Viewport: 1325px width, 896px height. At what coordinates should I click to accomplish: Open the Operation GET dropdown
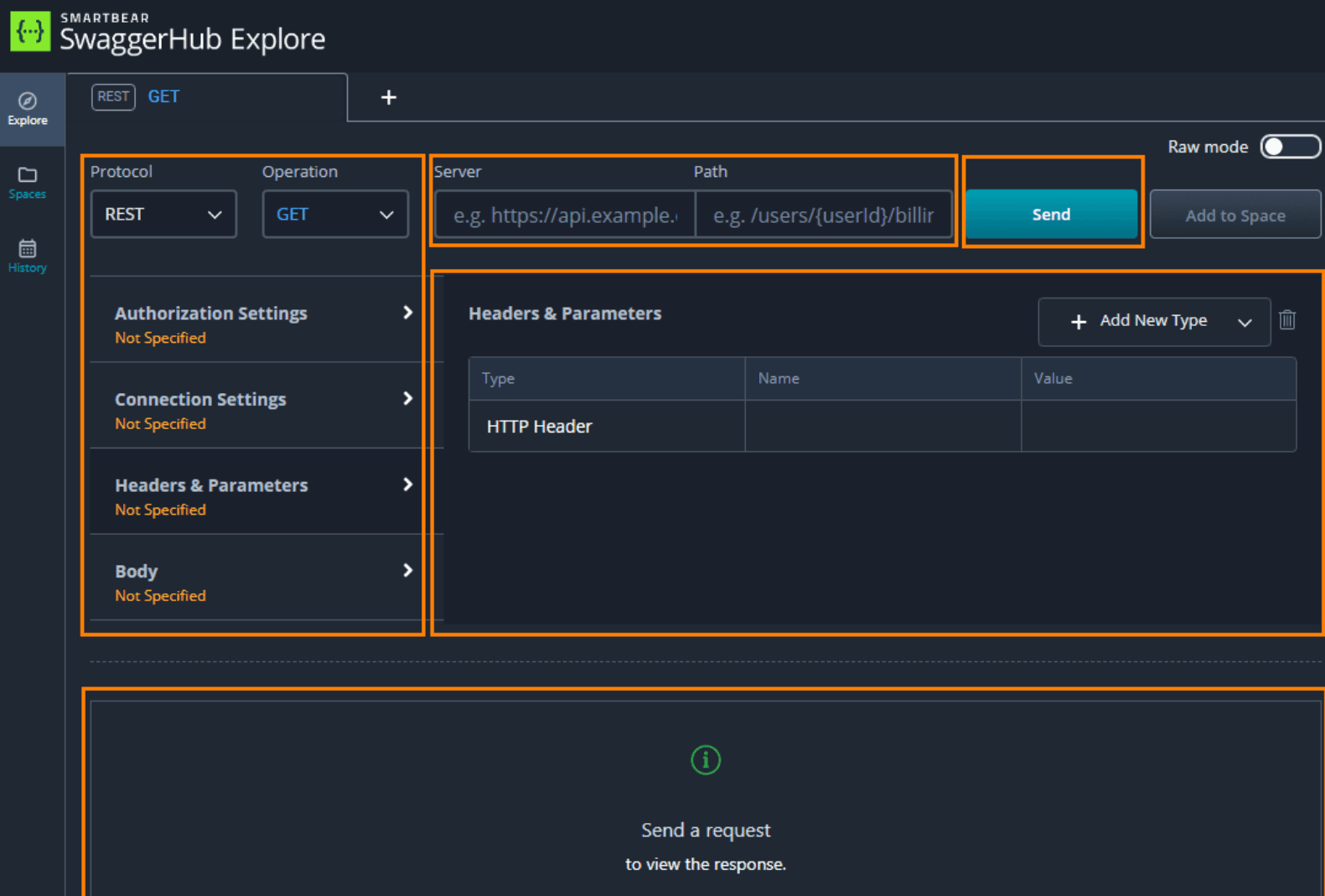click(334, 215)
